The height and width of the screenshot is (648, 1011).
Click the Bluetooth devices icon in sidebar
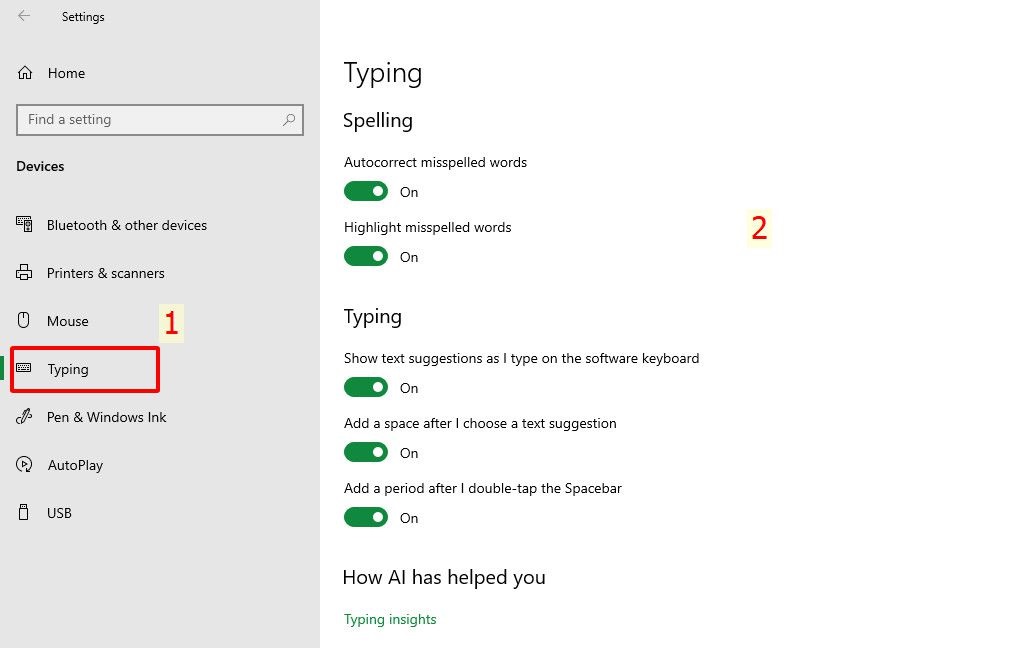click(25, 225)
